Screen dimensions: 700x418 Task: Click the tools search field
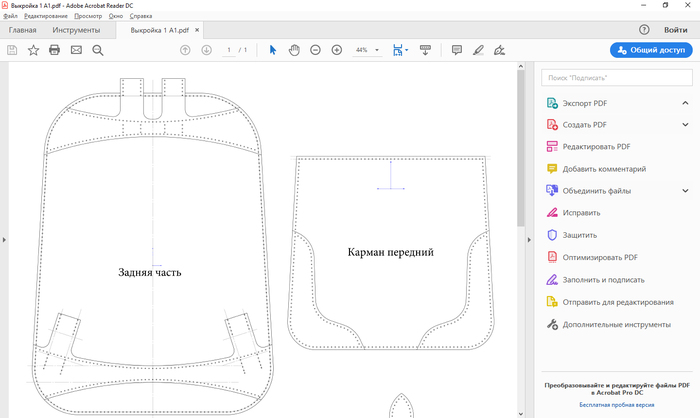point(615,77)
